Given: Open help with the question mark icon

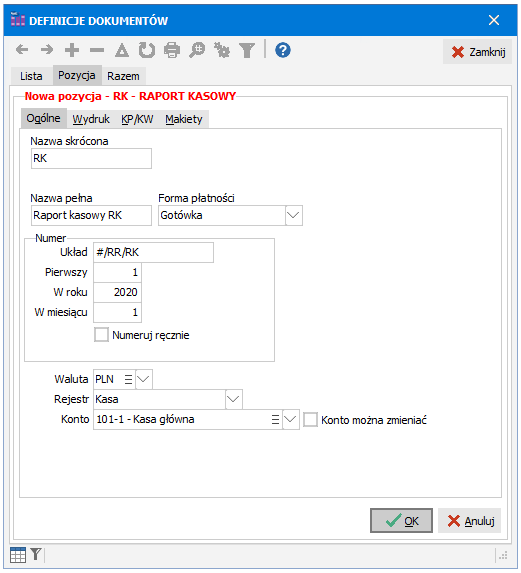Looking at the screenshot, I should [283, 50].
